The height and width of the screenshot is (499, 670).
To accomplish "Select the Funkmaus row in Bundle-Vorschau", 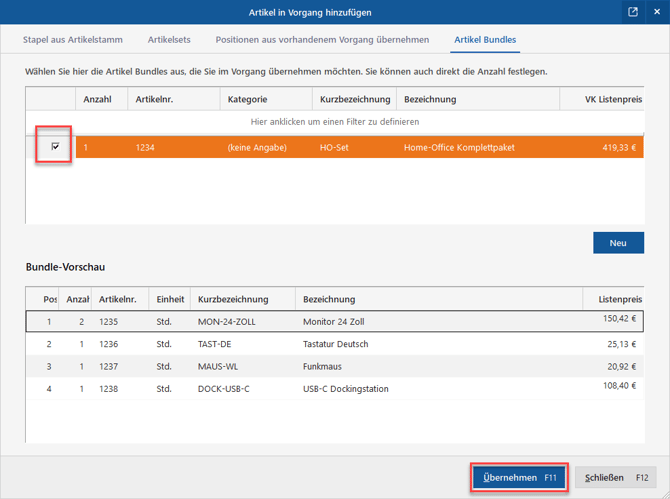I will 335,367.
